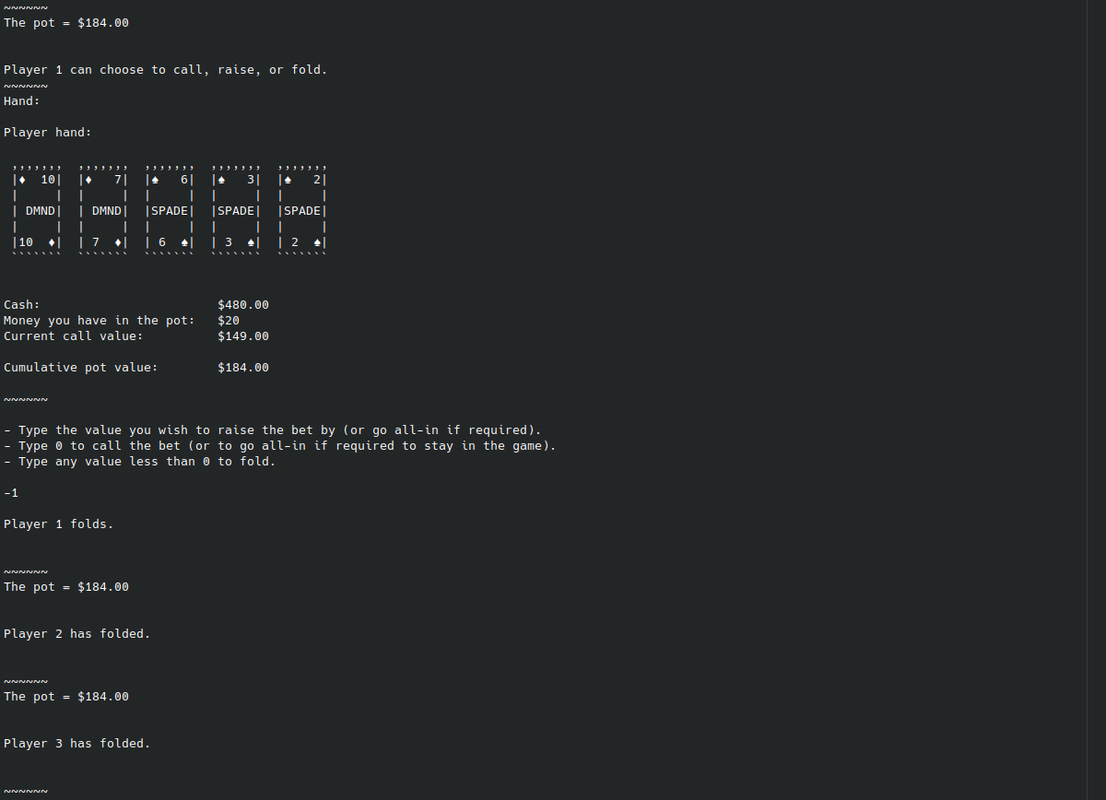Image resolution: width=1106 pixels, height=800 pixels.
Task: Click the 'Player 2 has folded.' line
Action: [77, 634]
